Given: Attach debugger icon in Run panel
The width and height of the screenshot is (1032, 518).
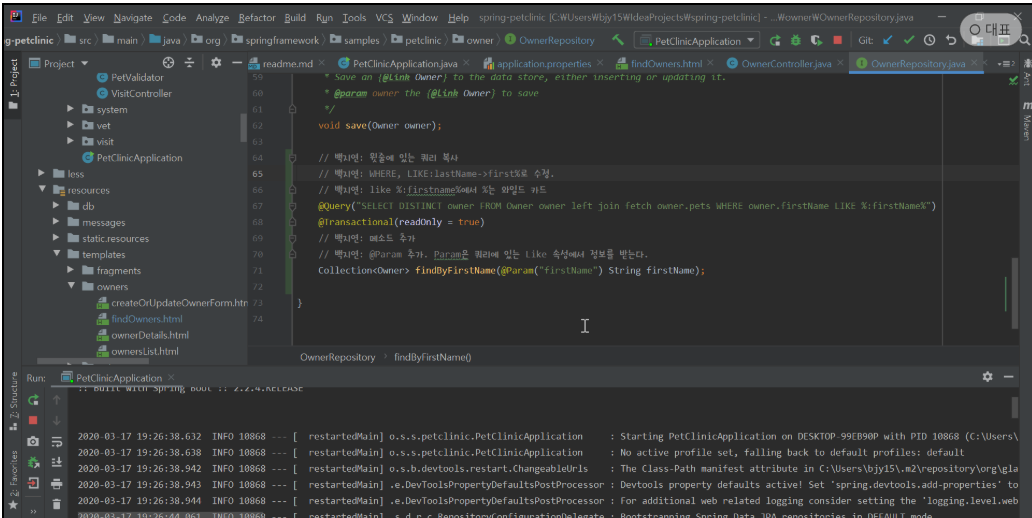Looking at the screenshot, I should pyautogui.click(x=33, y=463).
